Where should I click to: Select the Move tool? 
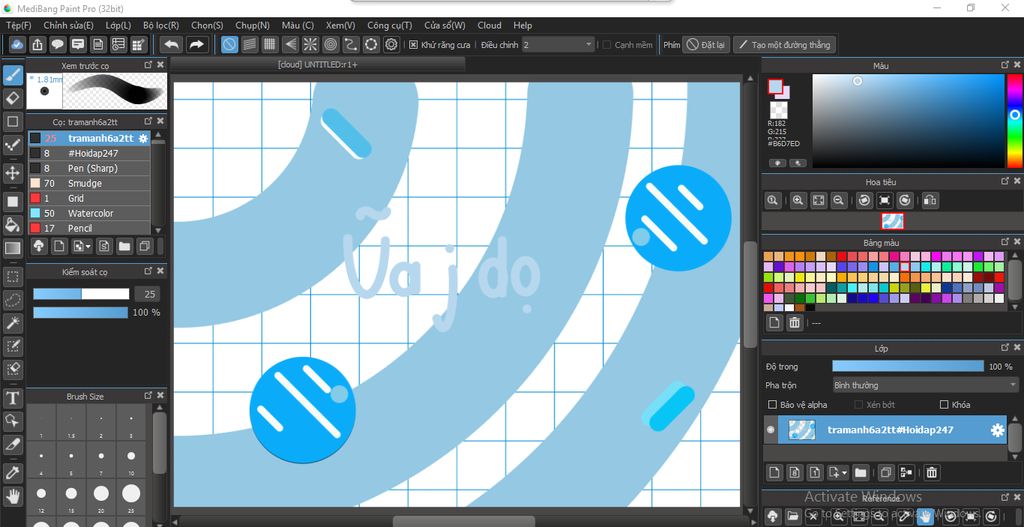12,173
